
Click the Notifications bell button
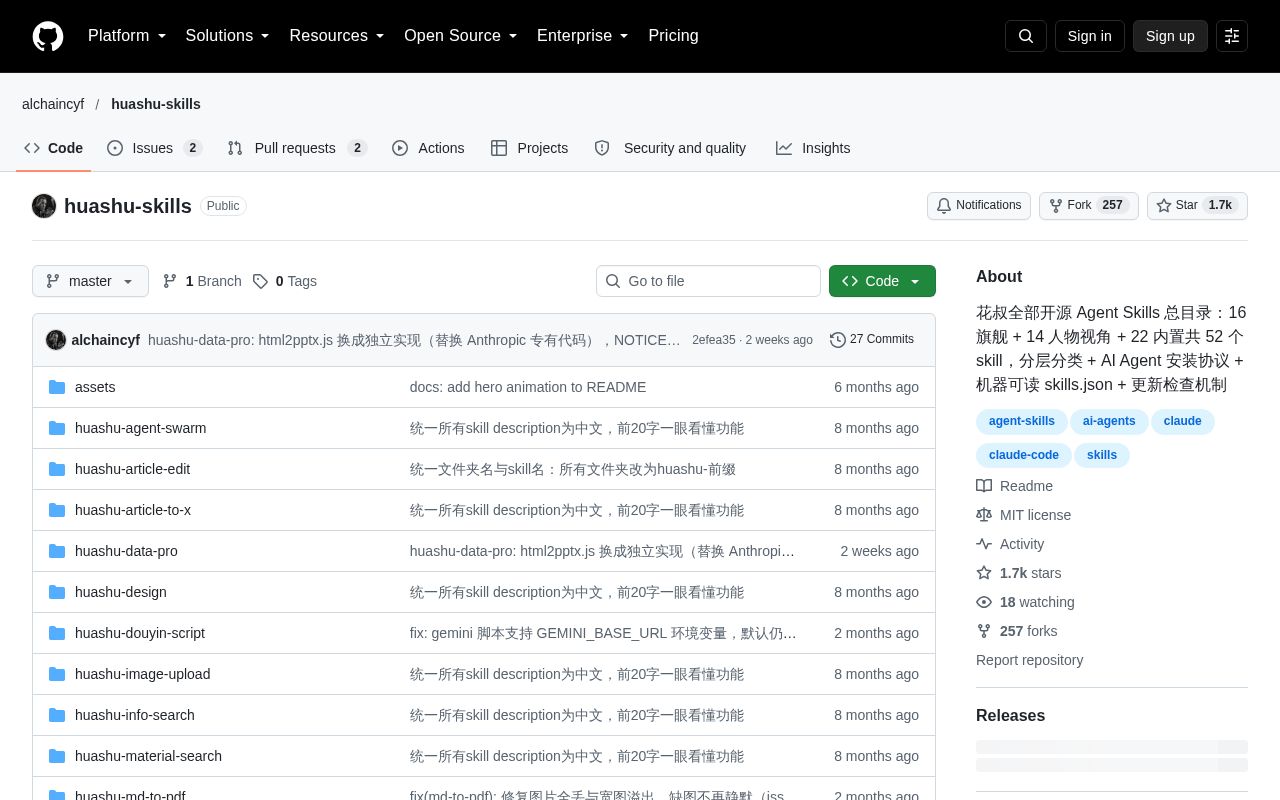pyautogui.click(x=980, y=206)
